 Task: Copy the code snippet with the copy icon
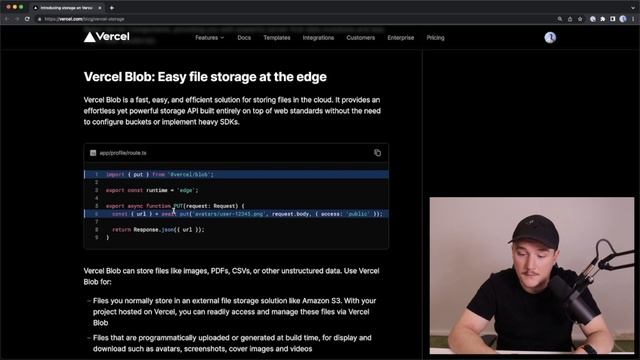pos(378,153)
